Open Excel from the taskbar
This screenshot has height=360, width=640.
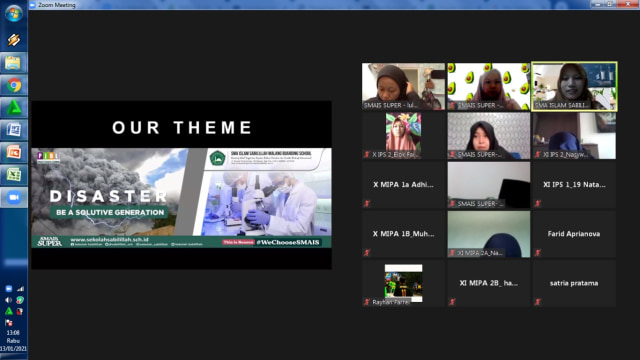pyautogui.click(x=13, y=175)
